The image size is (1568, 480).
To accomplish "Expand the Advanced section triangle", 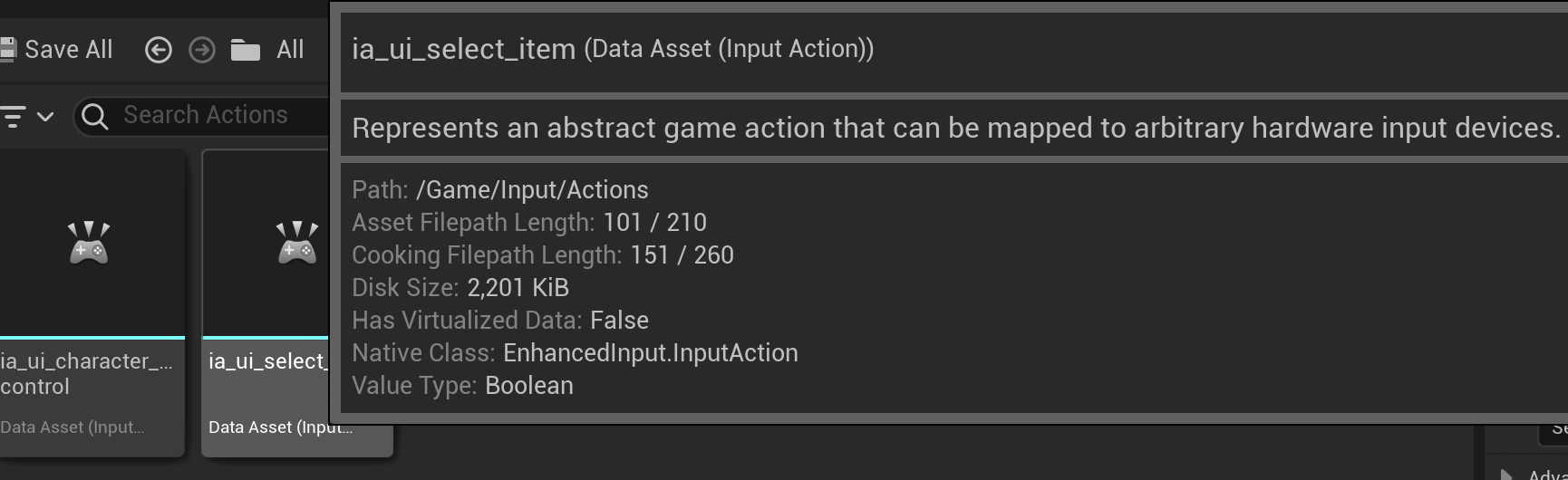I will pyautogui.click(x=1505, y=474).
